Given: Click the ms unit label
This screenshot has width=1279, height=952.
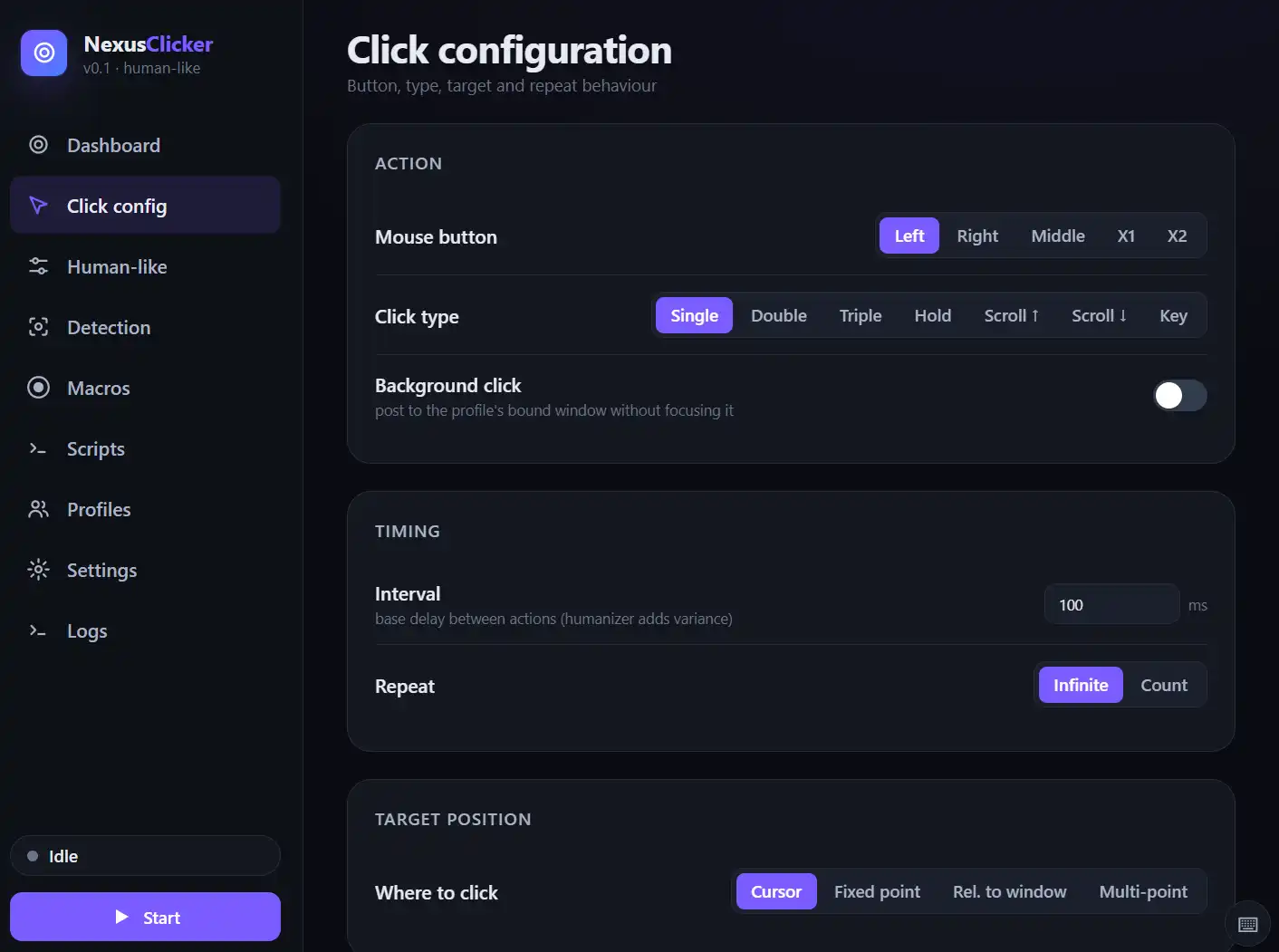Looking at the screenshot, I should click(1197, 605).
